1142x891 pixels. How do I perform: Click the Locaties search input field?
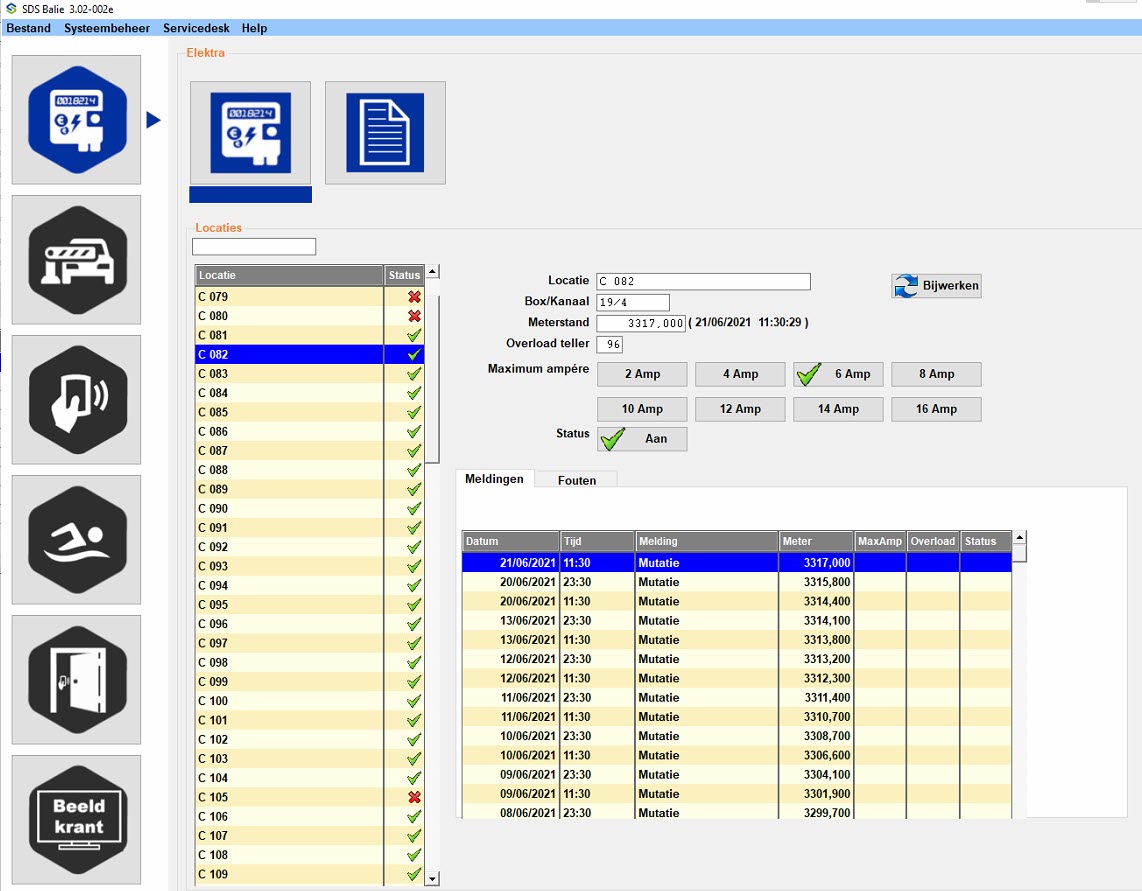click(254, 246)
